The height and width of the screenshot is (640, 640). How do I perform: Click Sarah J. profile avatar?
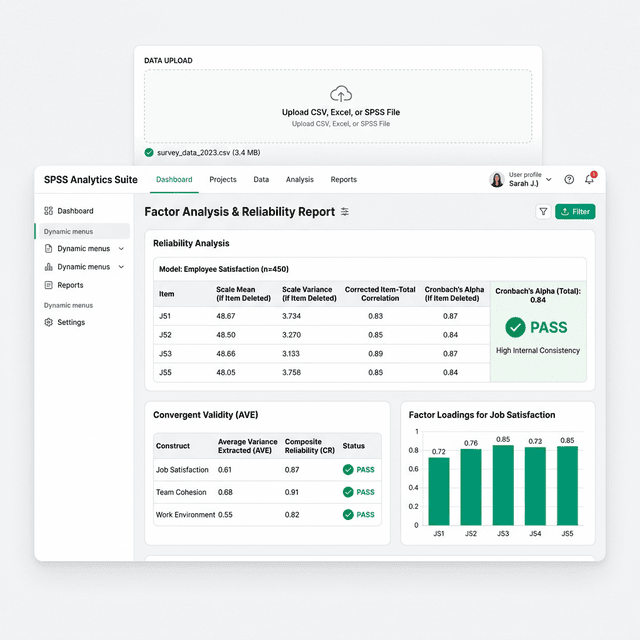pyautogui.click(x=497, y=179)
